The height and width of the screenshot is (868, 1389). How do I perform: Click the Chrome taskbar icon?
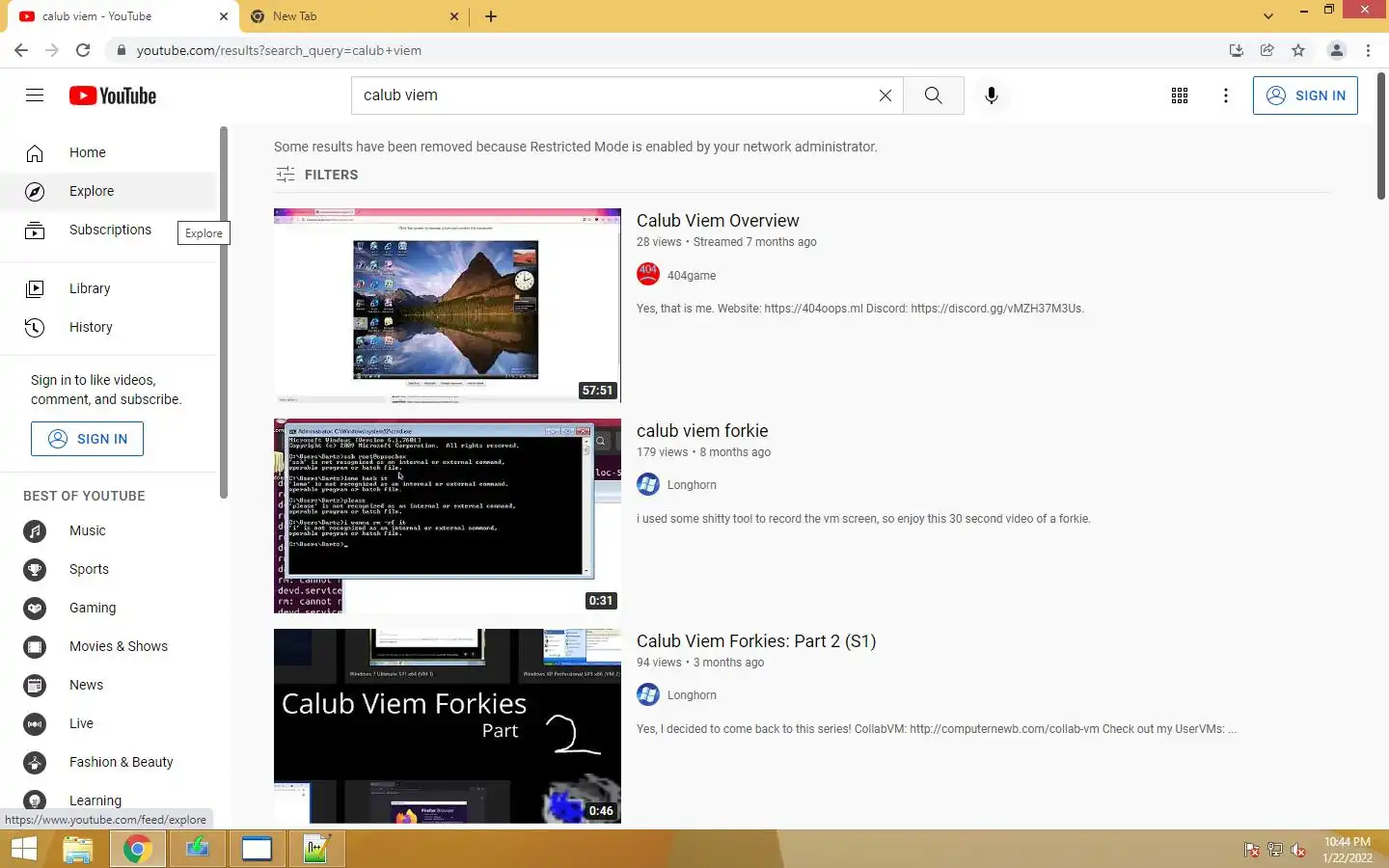pos(137,849)
